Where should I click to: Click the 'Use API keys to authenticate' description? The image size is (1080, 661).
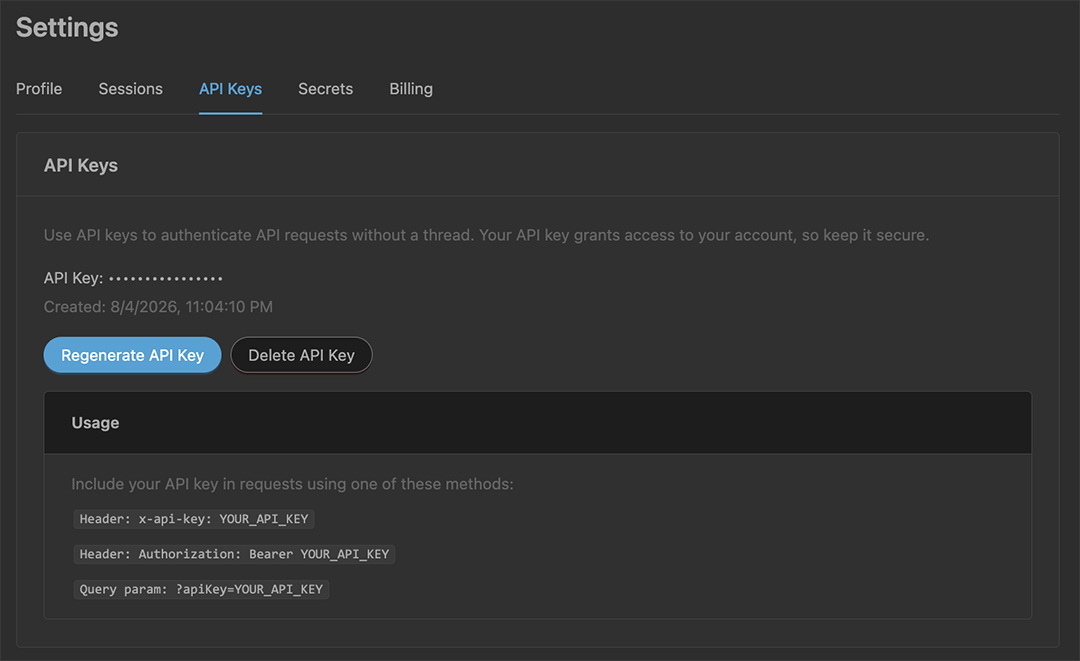click(x=486, y=235)
